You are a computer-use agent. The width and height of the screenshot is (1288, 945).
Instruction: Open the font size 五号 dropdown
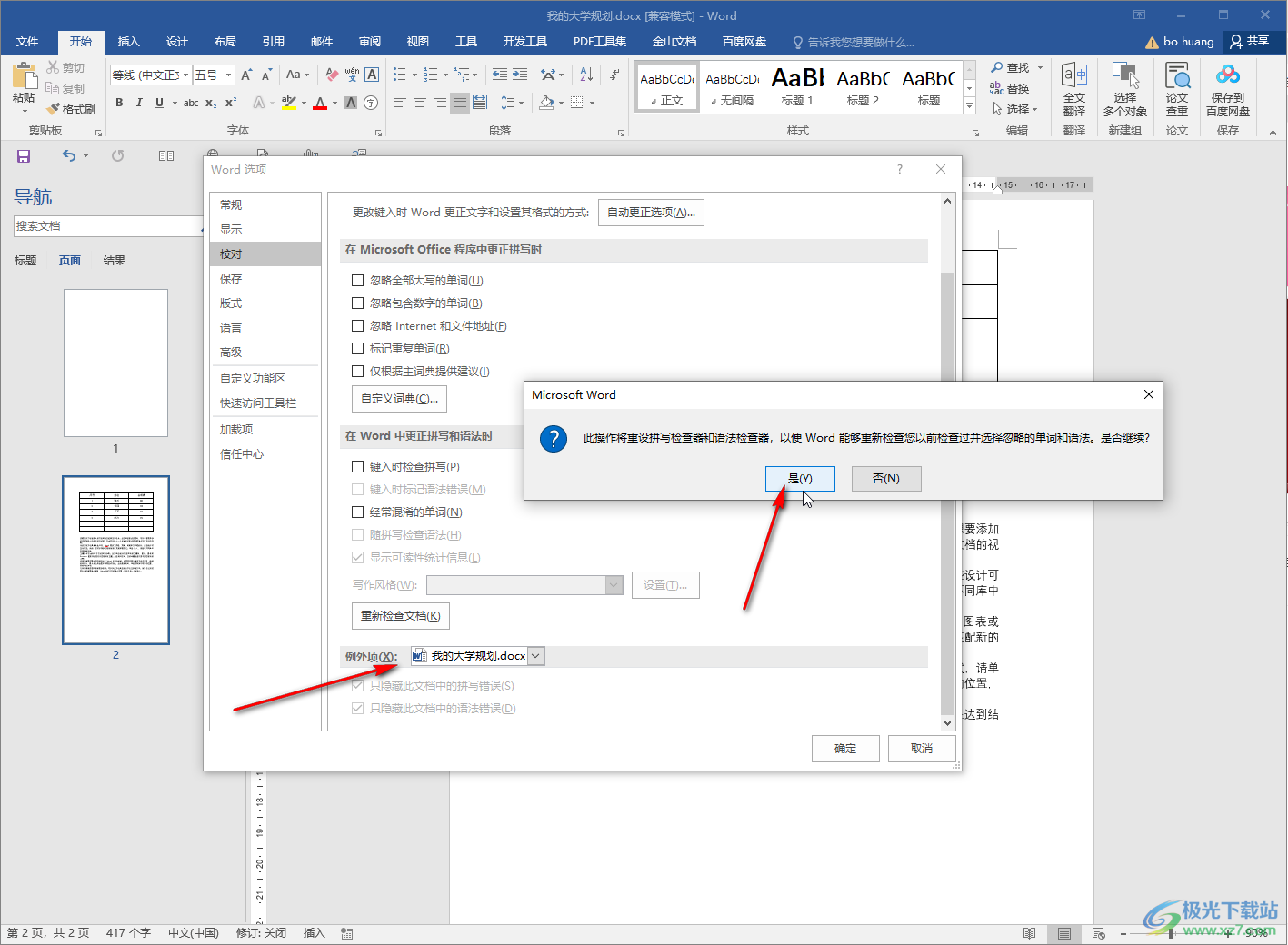click(229, 75)
